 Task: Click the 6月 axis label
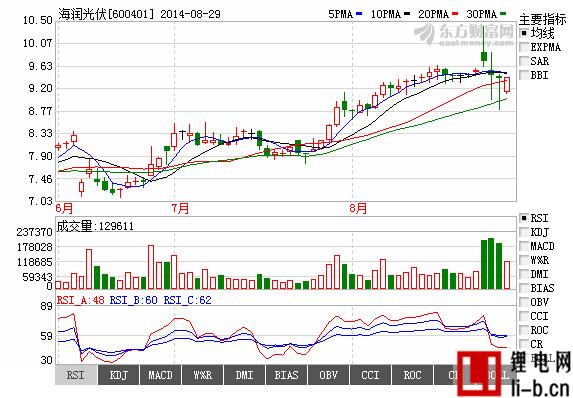[64, 208]
